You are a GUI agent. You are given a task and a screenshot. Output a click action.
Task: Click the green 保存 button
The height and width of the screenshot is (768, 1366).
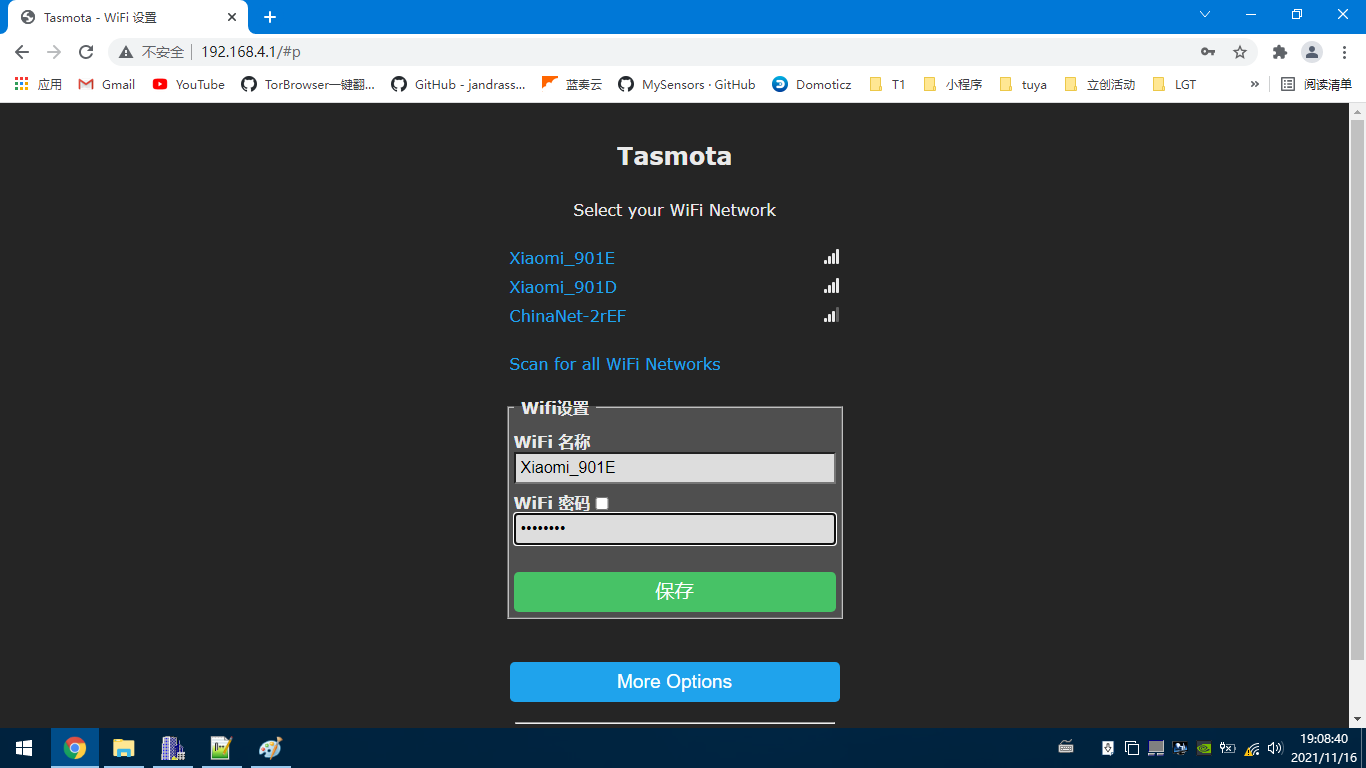[x=675, y=592]
